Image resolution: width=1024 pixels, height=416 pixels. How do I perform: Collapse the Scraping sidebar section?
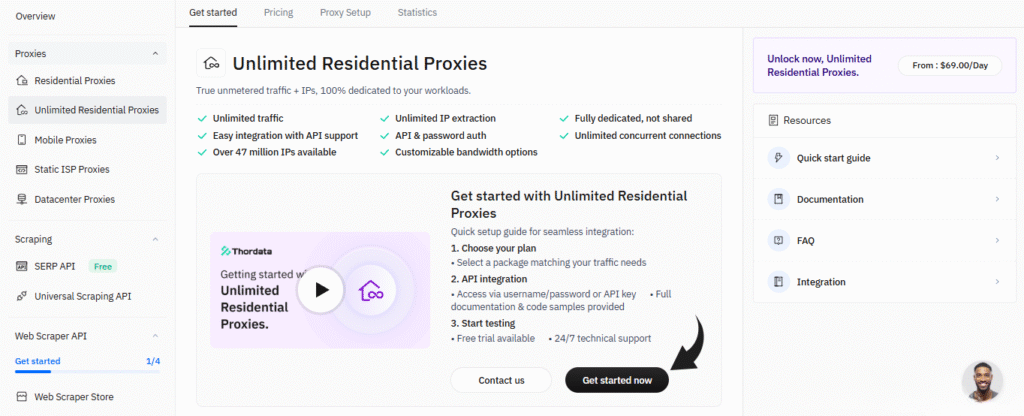155,240
